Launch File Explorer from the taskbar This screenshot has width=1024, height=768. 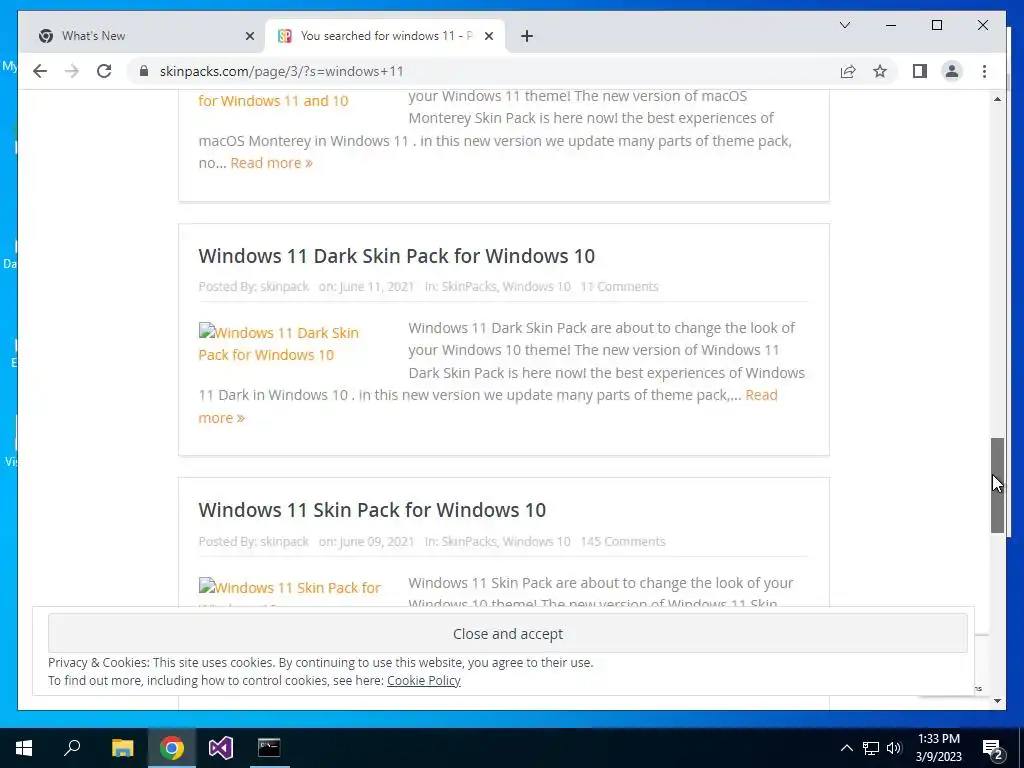coord(122,748)
